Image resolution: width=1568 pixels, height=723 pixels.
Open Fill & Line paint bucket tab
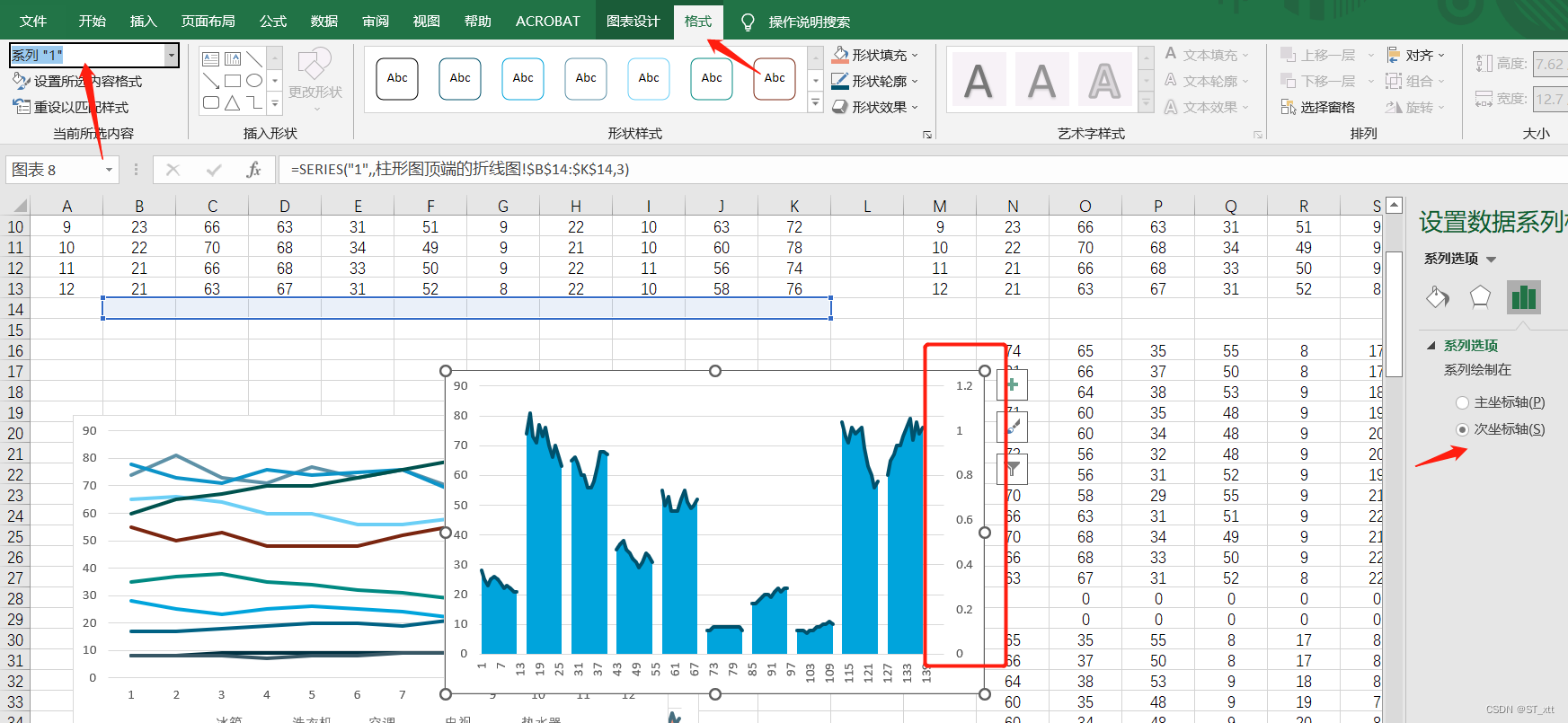point(1438,296)
